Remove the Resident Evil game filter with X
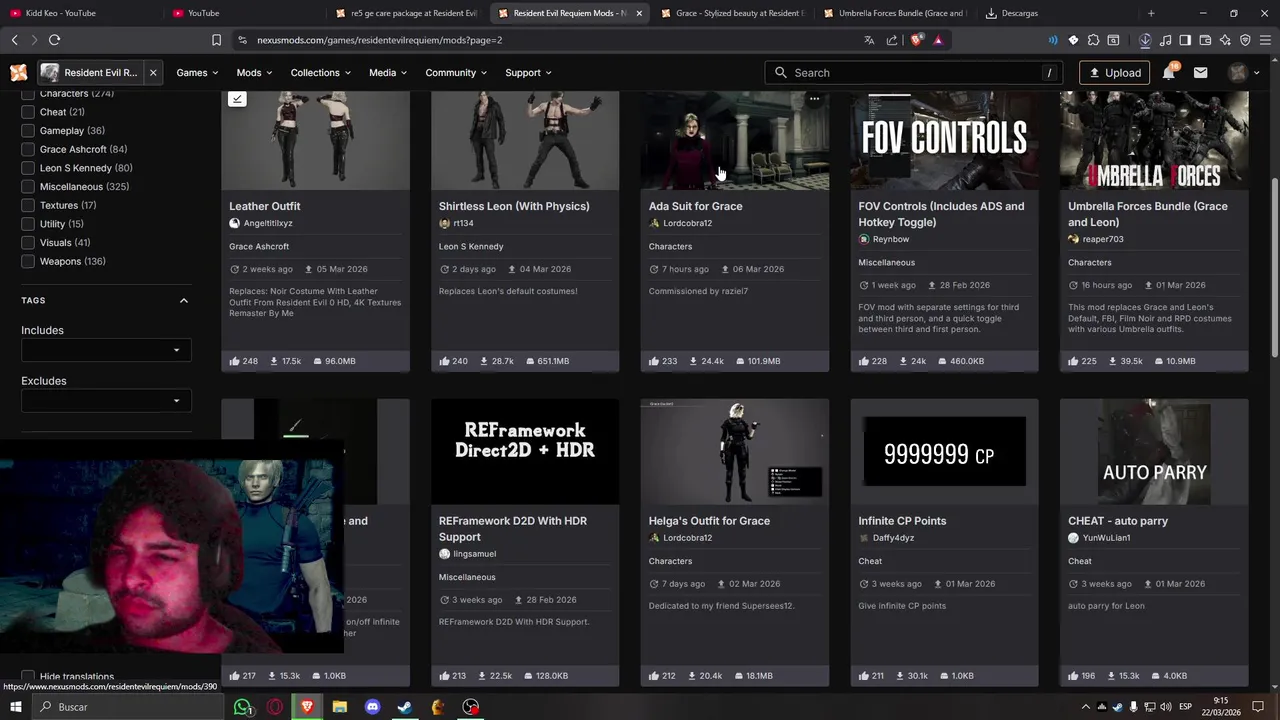Image resolution: width=1280 pixels, height=720 pixels. (x=153, y=73)
